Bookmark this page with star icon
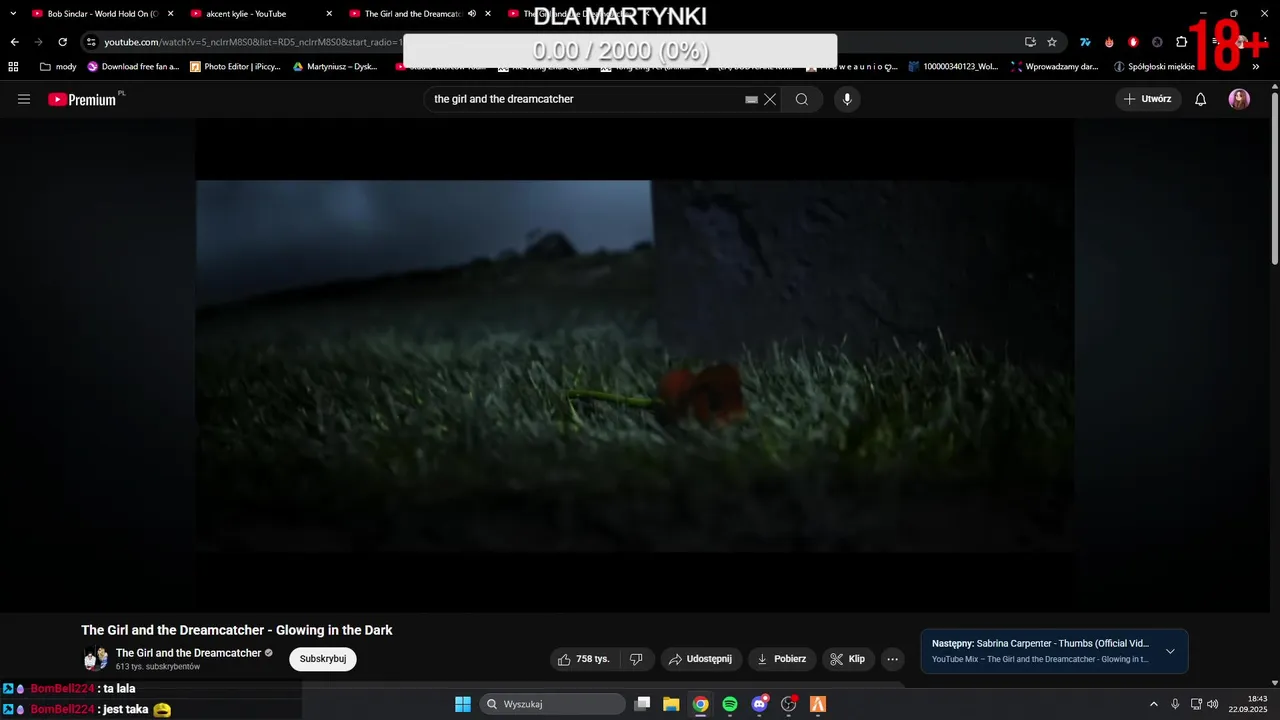The width and height of the screenshot is (1280, 720). 1052,42
